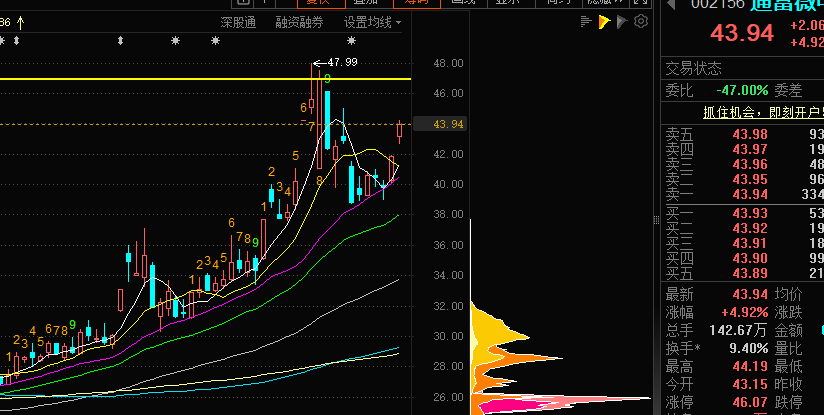Select the yellow horizontal line near 47.00
Image resolution: width=824 pixels, height=415 pixels.
click(205, 79)
